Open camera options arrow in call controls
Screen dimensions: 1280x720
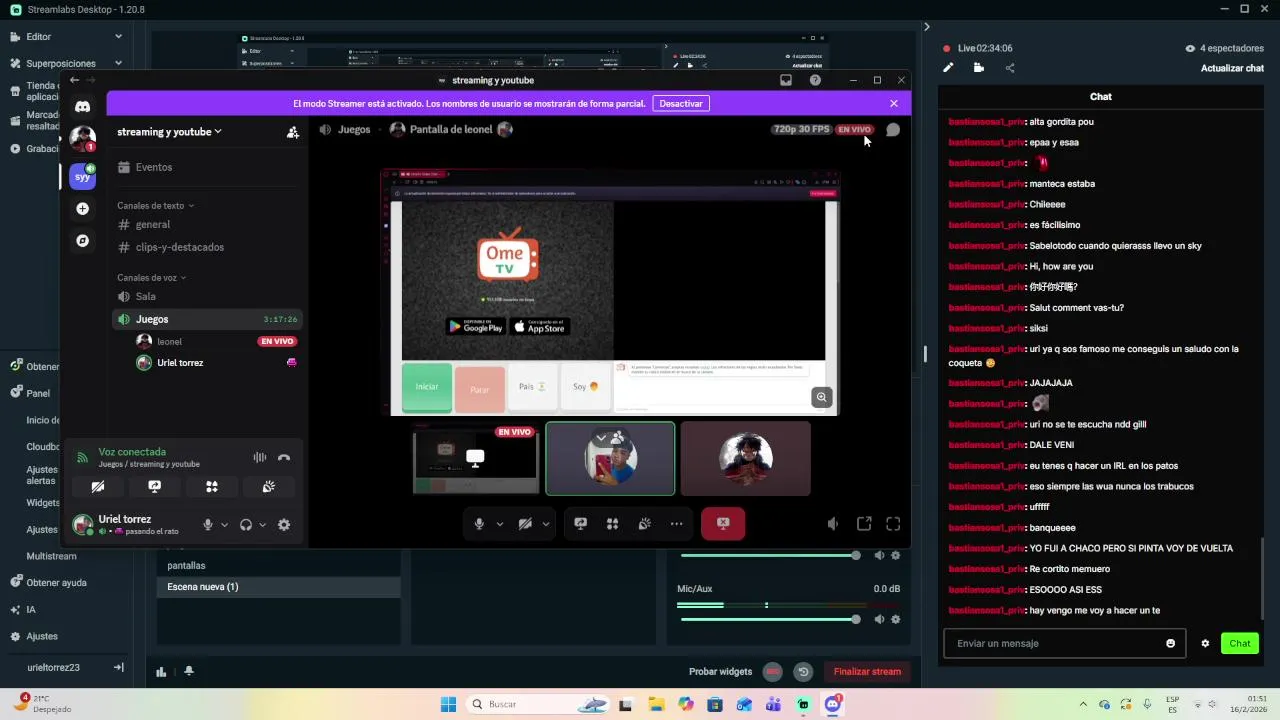pyautogui.click(x=545, y=524)
